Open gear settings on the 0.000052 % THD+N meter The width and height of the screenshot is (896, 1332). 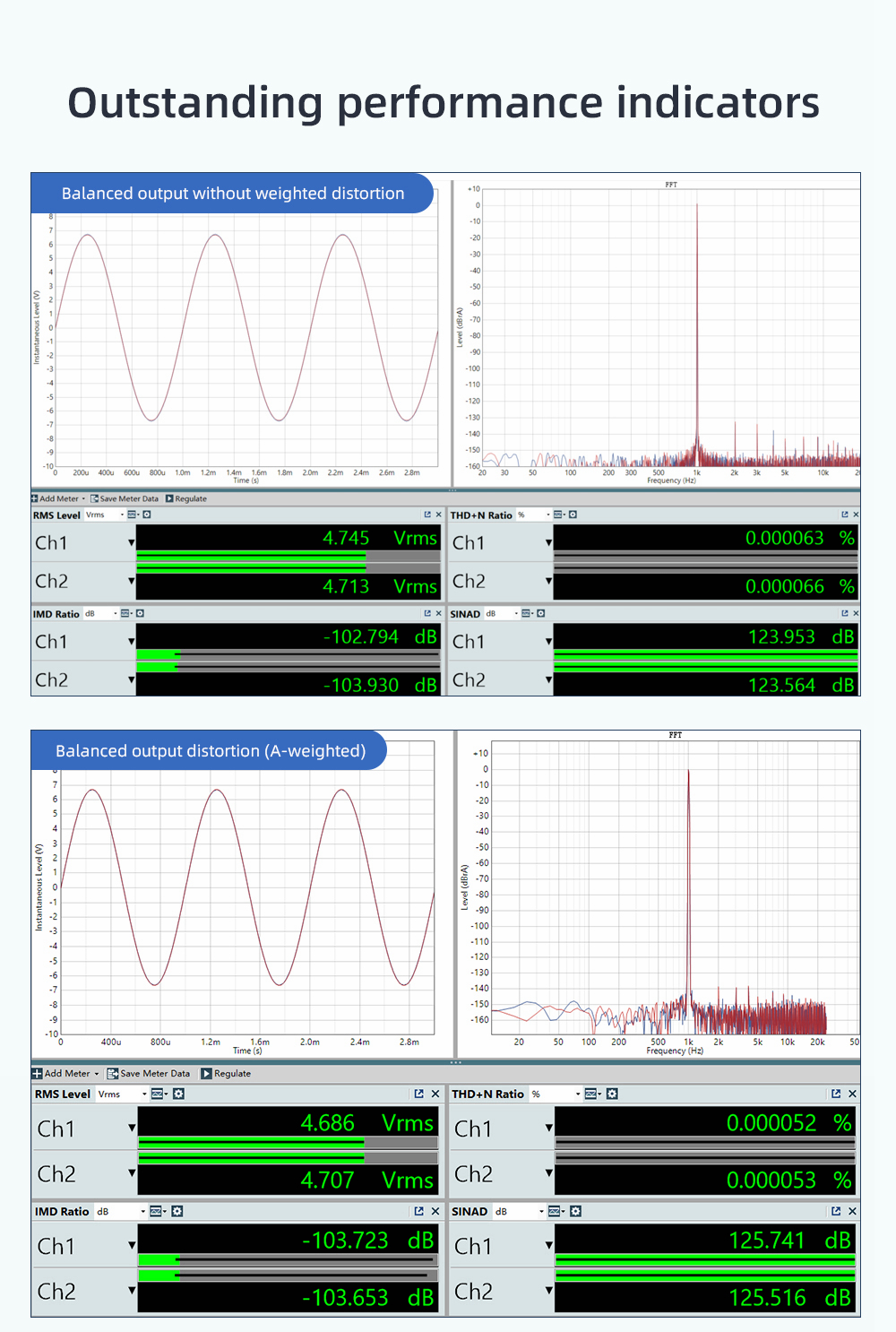point(612,1094)
